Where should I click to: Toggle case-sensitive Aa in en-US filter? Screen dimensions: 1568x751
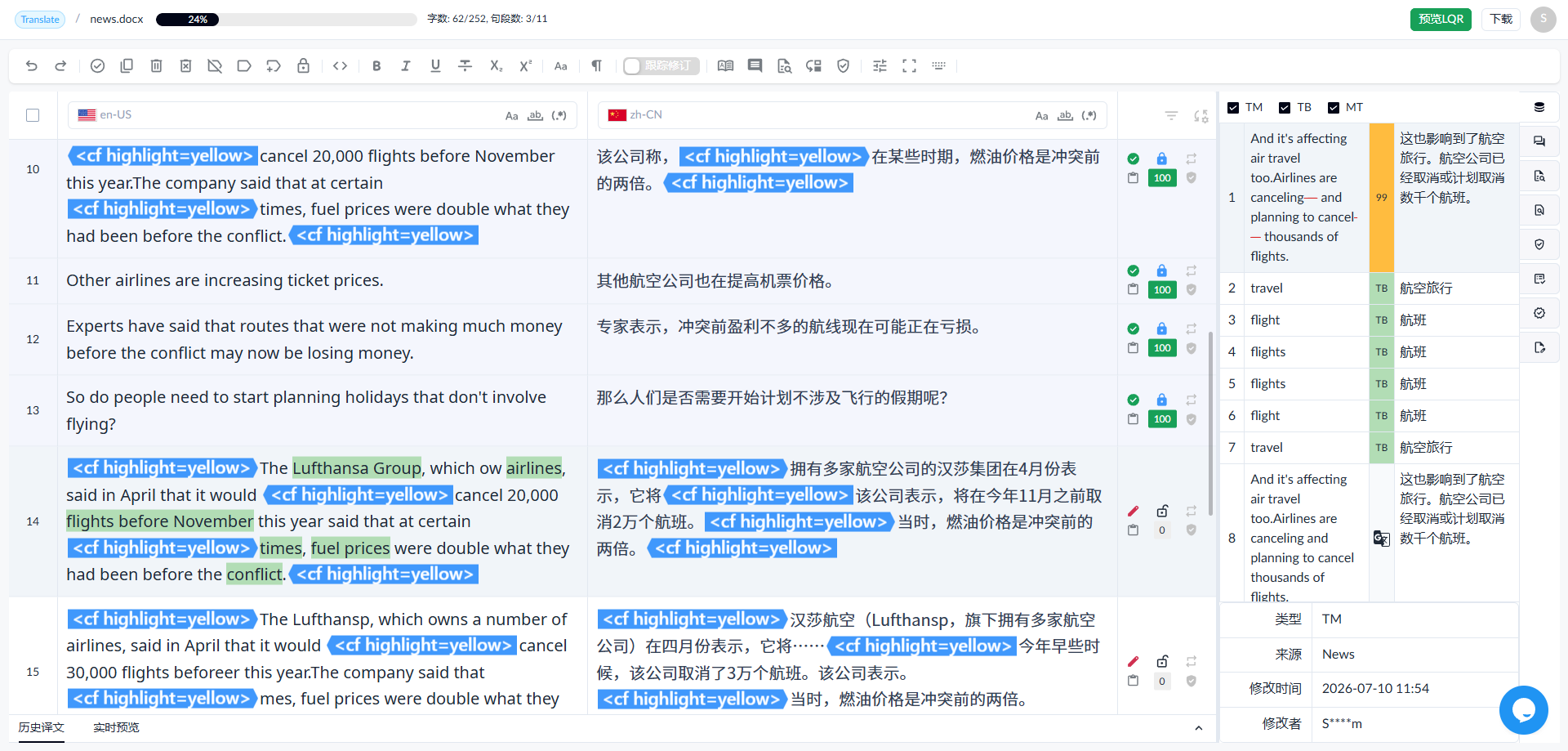point(511,116)
